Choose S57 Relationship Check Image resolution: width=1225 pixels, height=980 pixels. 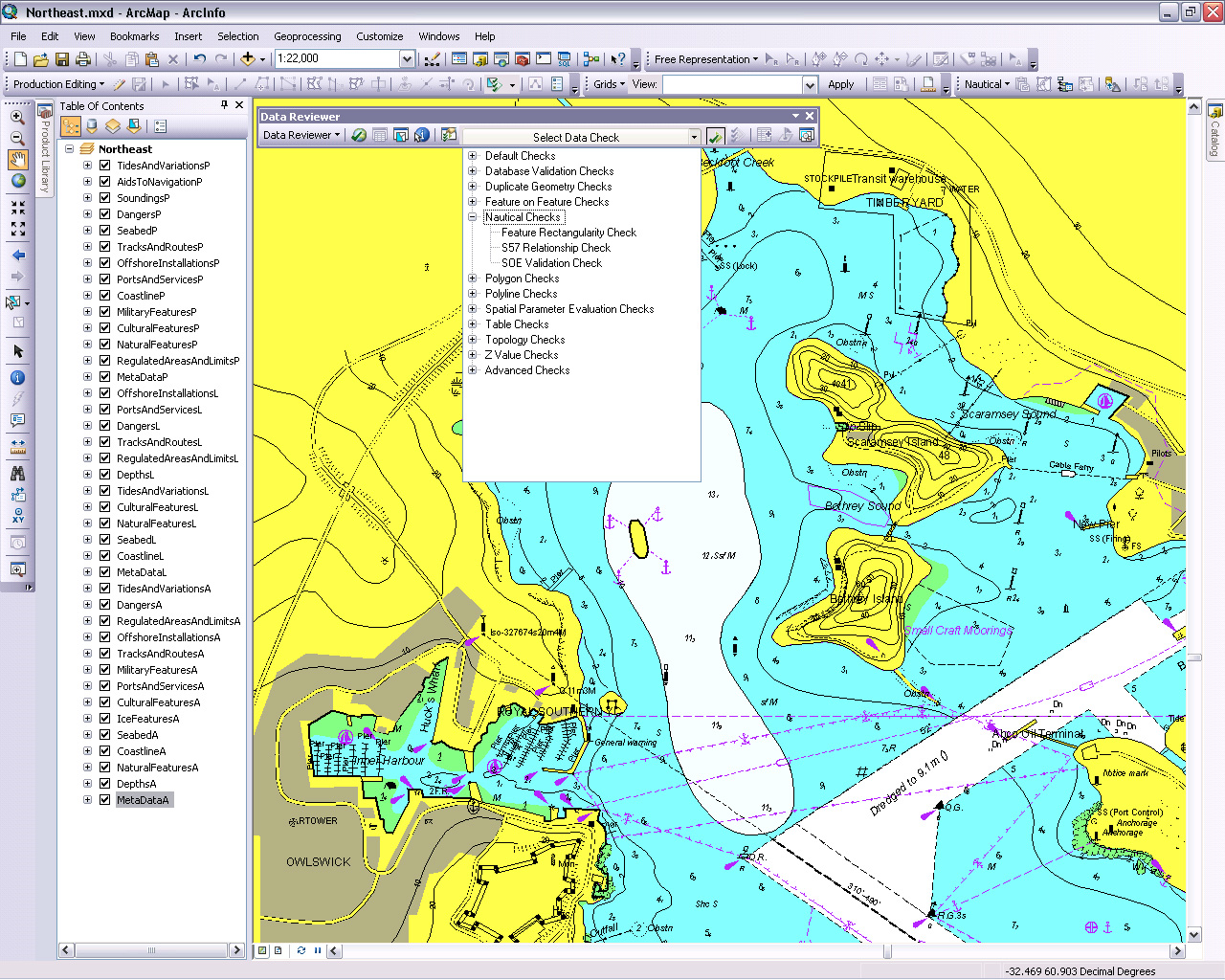coord(556,248)
